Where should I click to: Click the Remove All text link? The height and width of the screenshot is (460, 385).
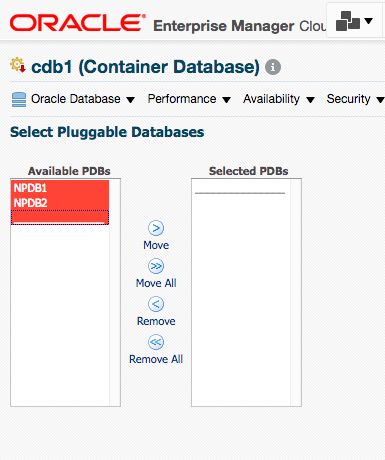[x=156, y=359]
